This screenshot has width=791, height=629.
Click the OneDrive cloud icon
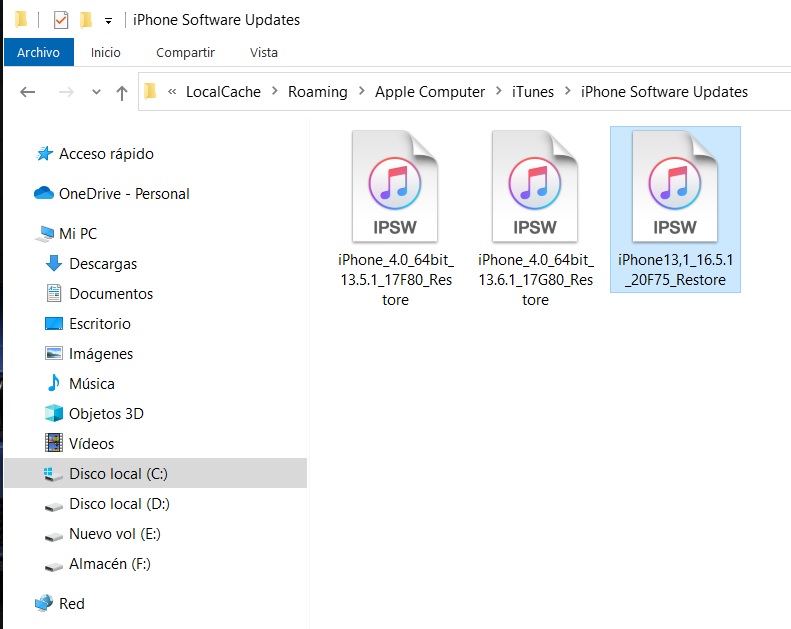pyautogui.click(x=44, y=193)
